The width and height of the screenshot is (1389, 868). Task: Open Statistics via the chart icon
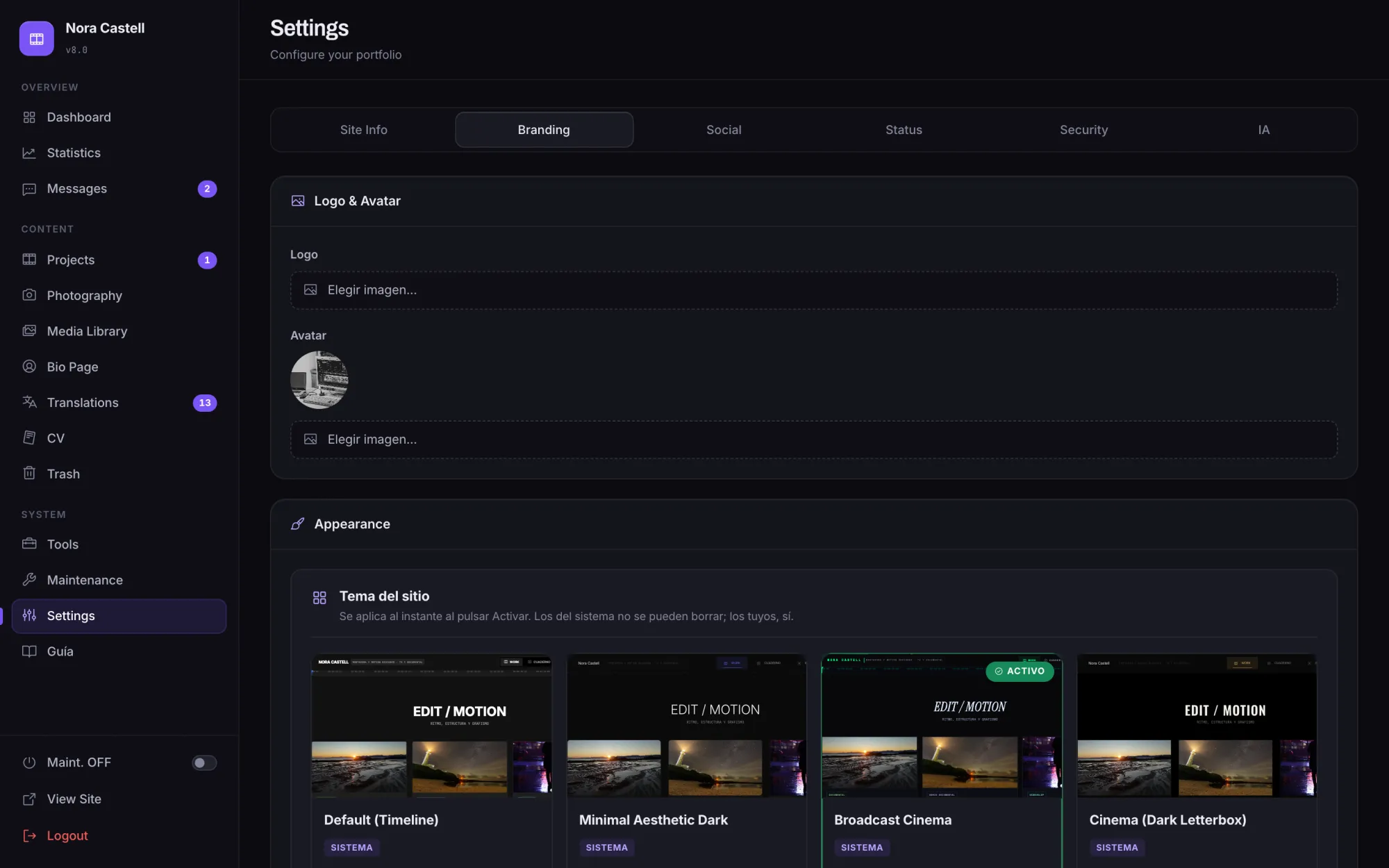pos(29,153)
